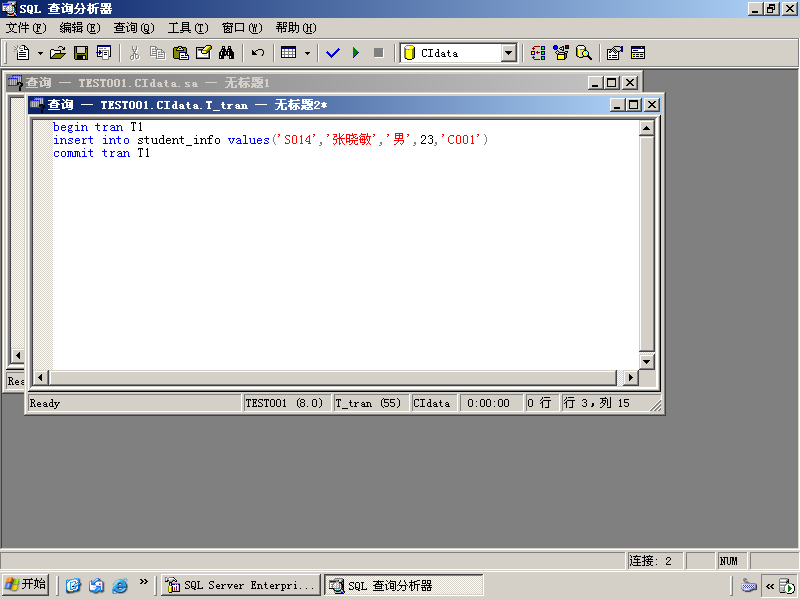
Task: Open Find with the binoculars icon
Action: [226, 53]
